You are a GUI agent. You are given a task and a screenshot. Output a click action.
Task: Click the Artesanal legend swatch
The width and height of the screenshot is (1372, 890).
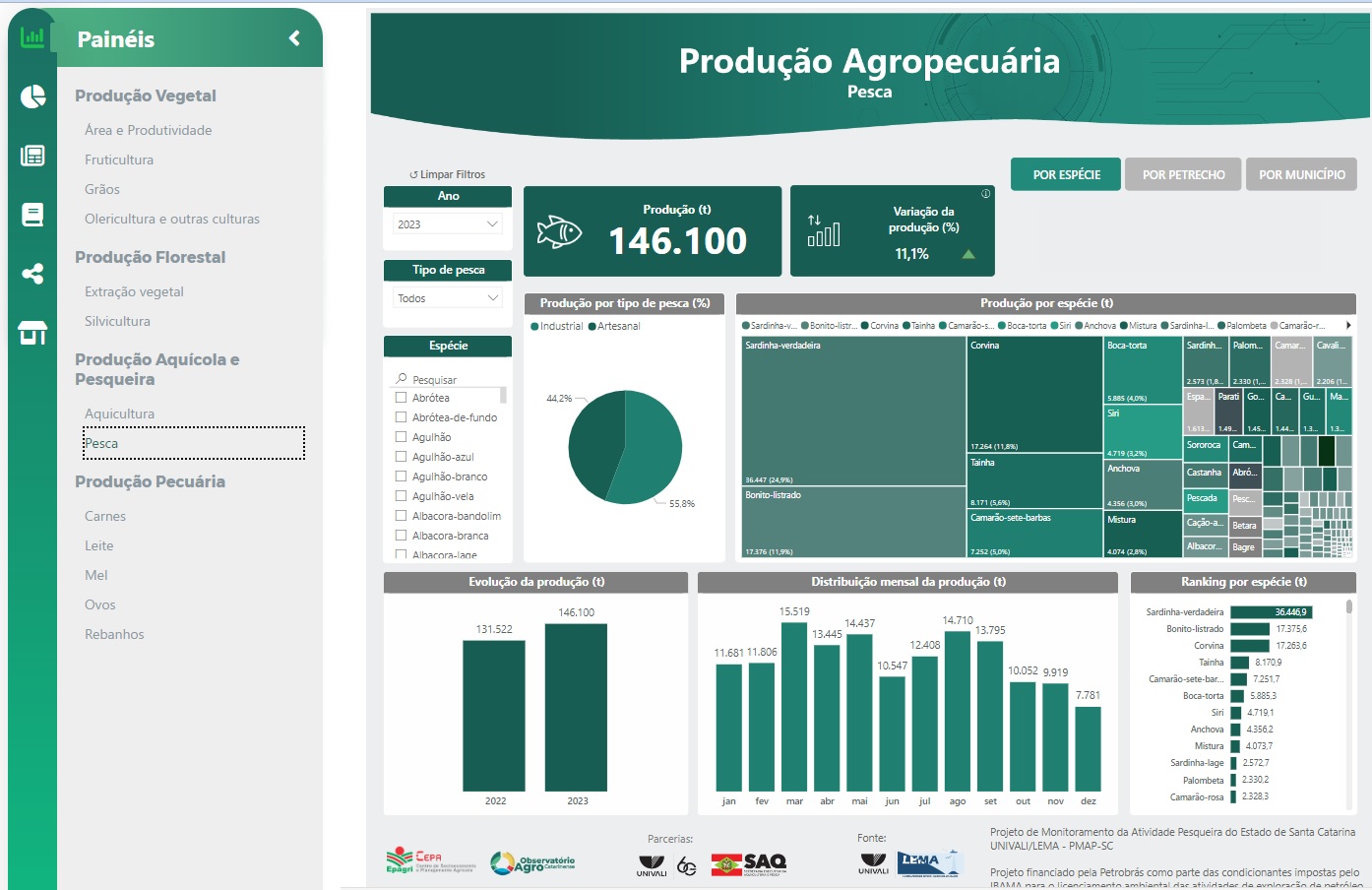[592, 326]
